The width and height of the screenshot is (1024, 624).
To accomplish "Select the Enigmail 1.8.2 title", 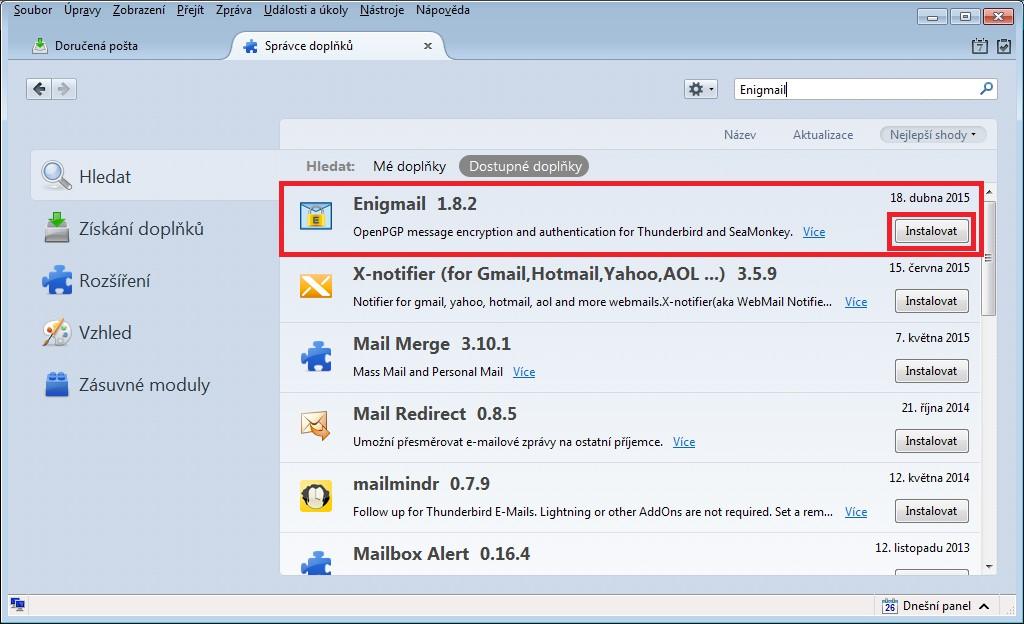I will pos(415,204).
